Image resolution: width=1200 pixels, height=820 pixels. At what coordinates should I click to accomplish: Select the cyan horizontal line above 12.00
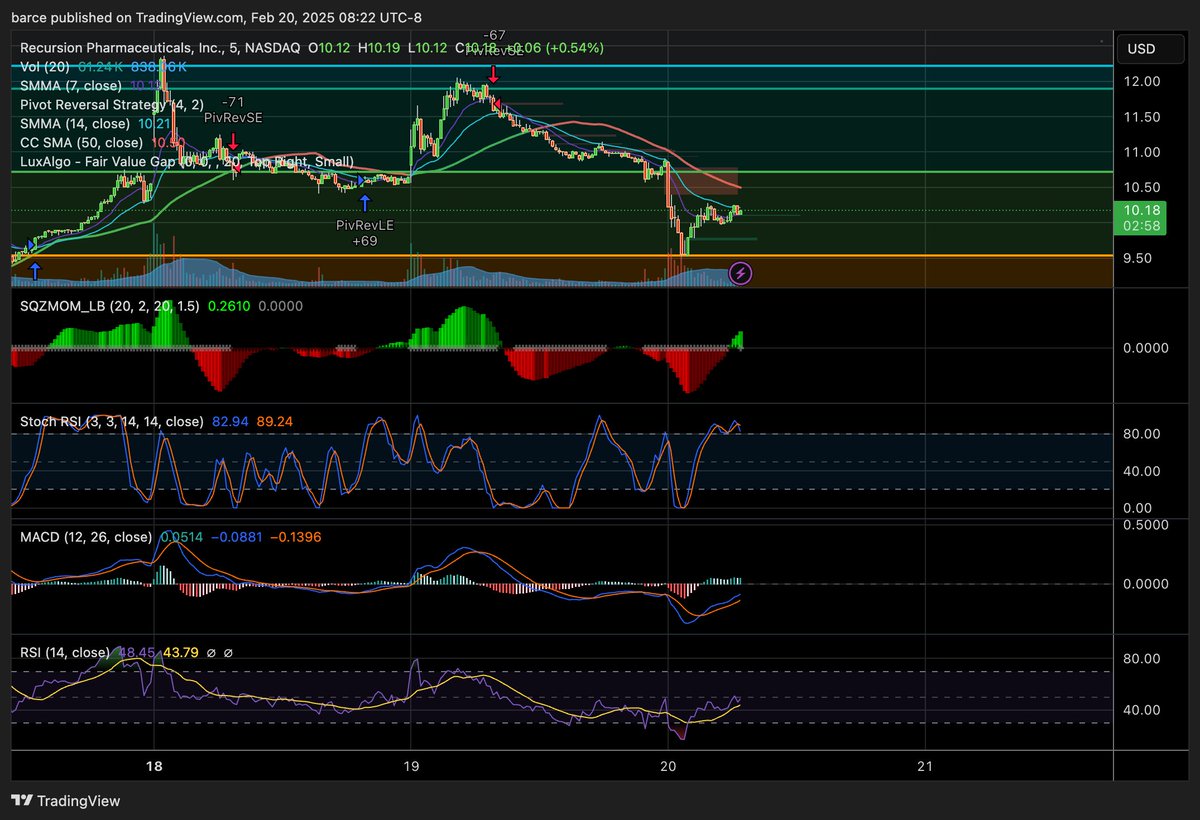[x=563, y=66]
